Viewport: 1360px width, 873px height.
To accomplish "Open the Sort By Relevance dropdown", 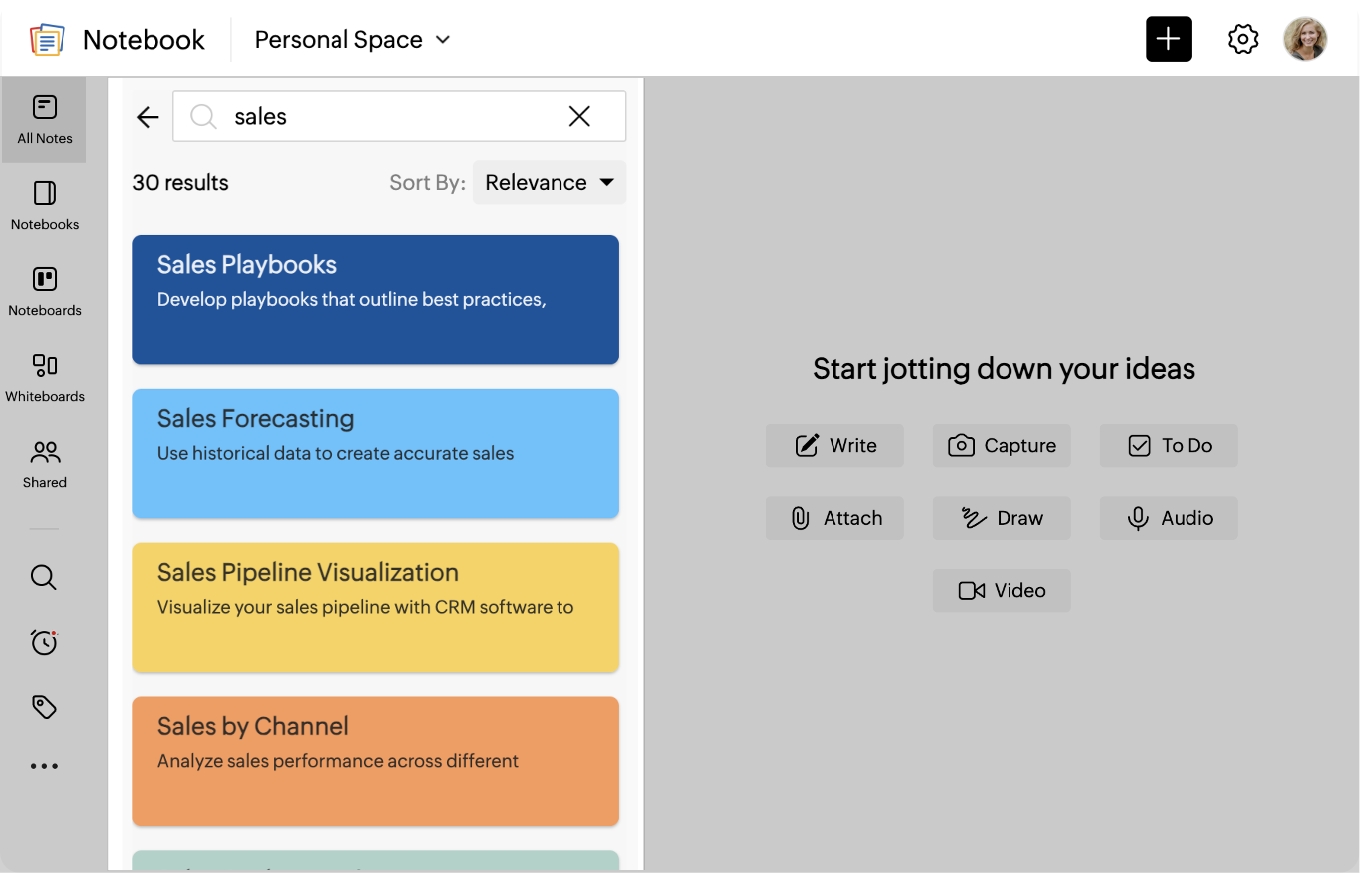I will (x=549, y=182).
